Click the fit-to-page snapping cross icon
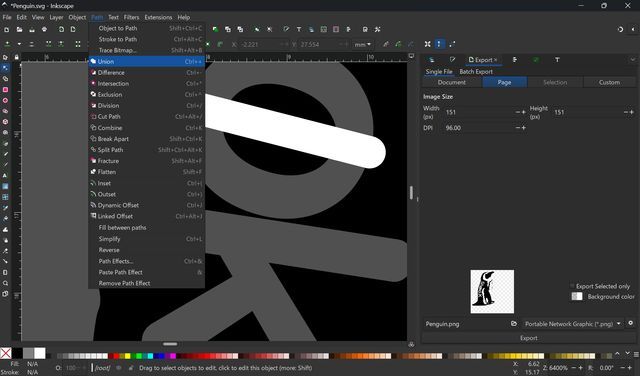The image size is (640, 376). click(427, 44)
